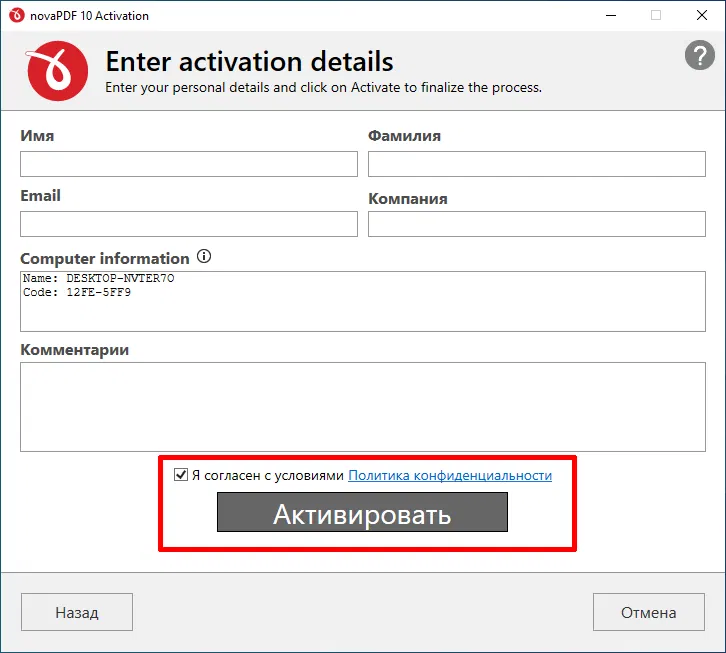The width and height of the screenshot is (726, 653).
Task: Go back with the Назад button
Action: [77, 612]
